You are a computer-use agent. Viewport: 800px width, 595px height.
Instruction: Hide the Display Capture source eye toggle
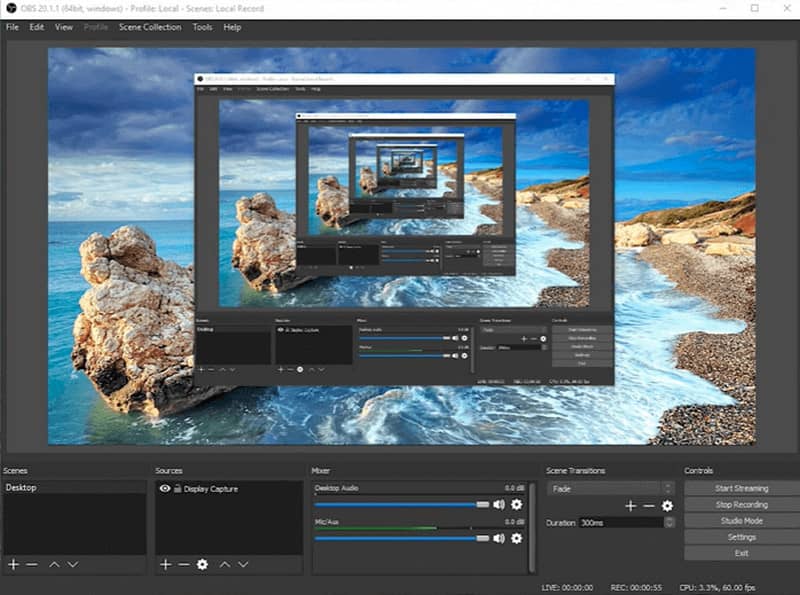pos(165,489)
